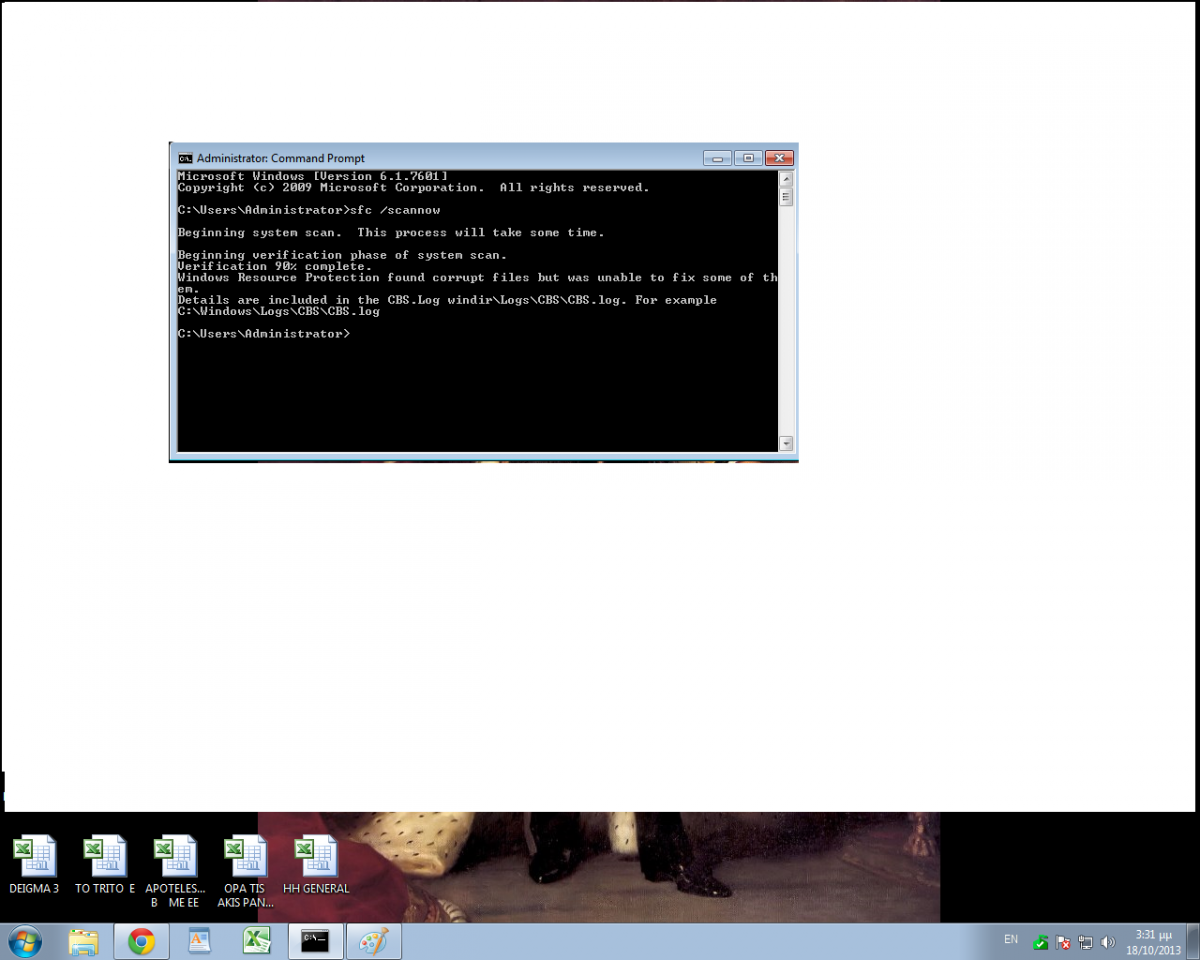The image size is (1200, 960).
Task: Launch Google Chrome from the taskbar
Action: coord(141,941)
